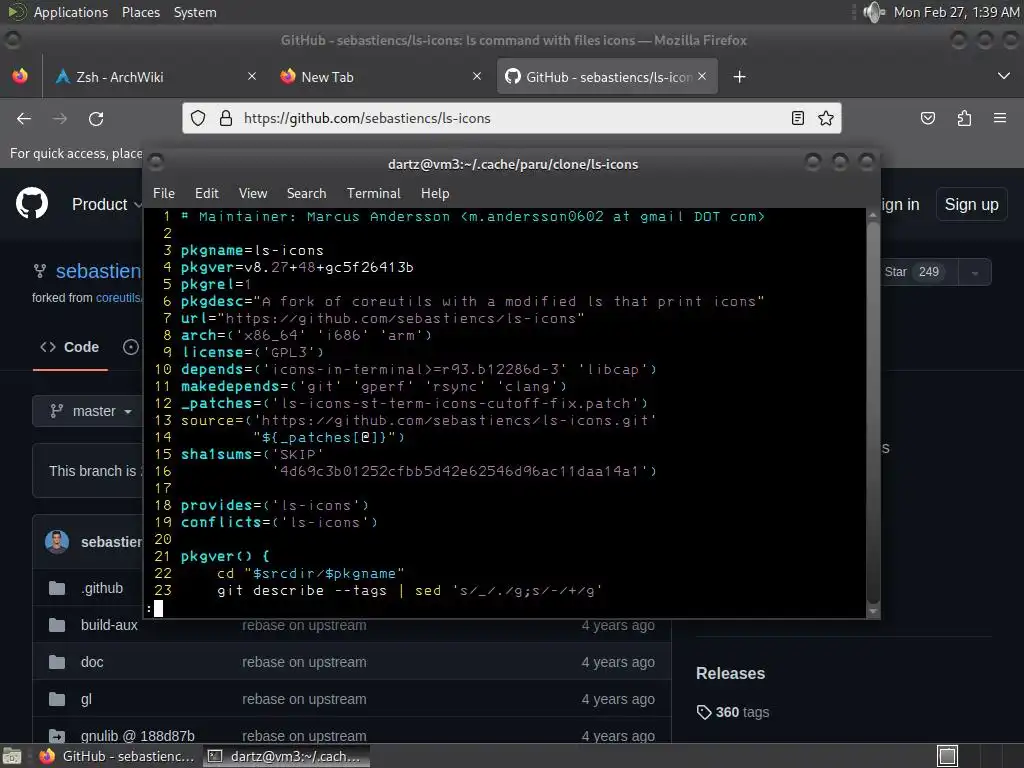1024x768 pixels.
Task: Expand the list all tabs chevron
Action: coord(1004,76)
